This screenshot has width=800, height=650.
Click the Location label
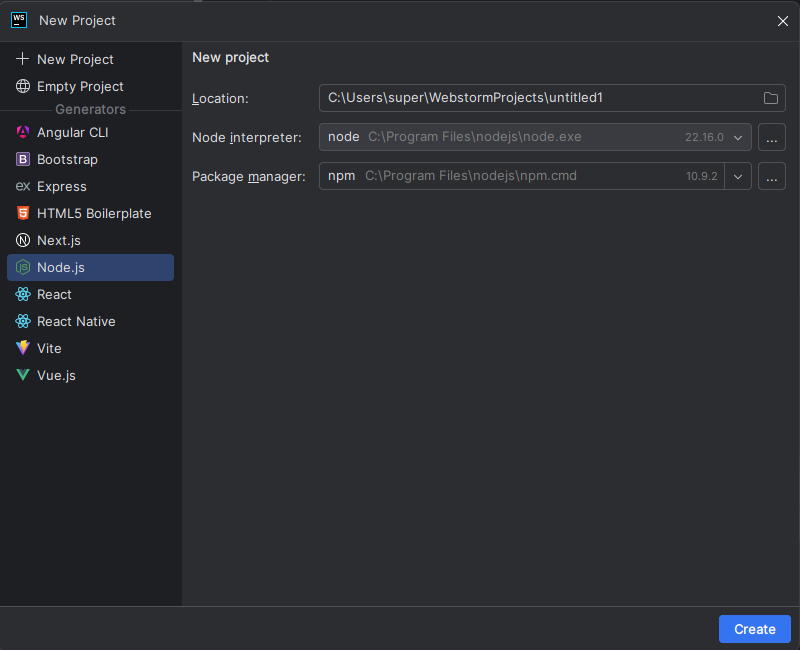tap(220, 98)
